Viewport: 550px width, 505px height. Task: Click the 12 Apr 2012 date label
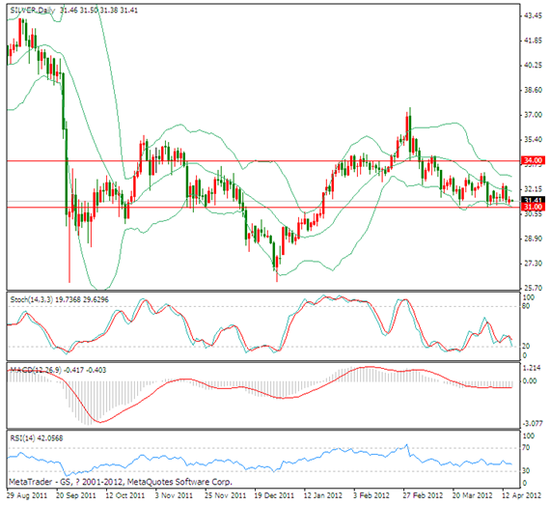coord(521,496)
